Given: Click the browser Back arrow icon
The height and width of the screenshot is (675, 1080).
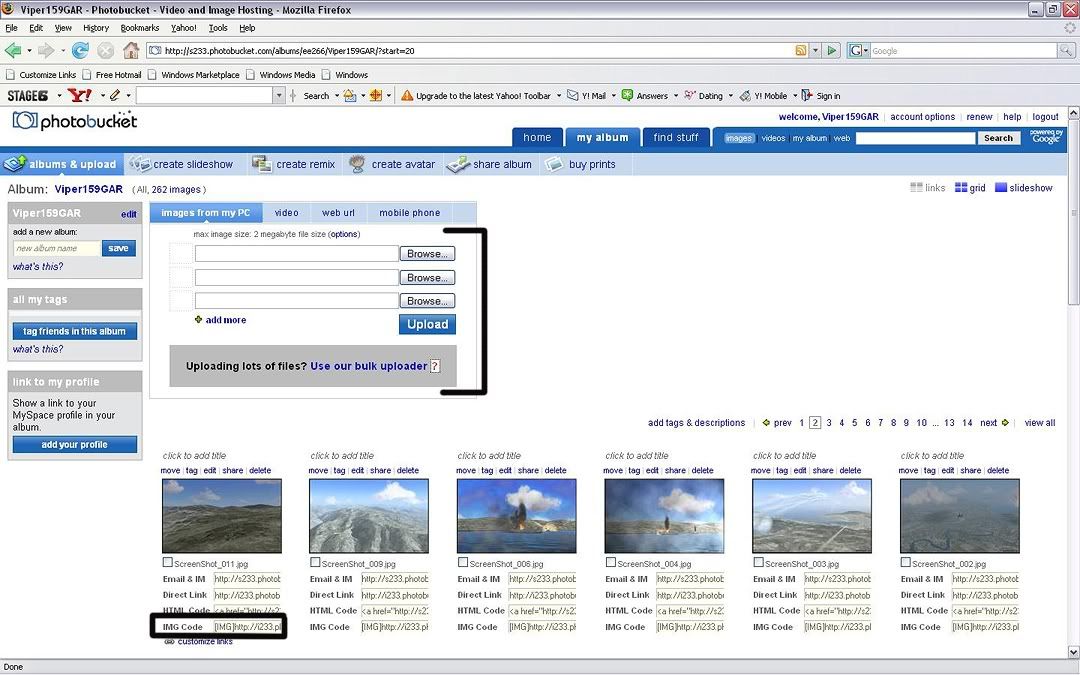Looking at the screenshot, I should 13,50.
